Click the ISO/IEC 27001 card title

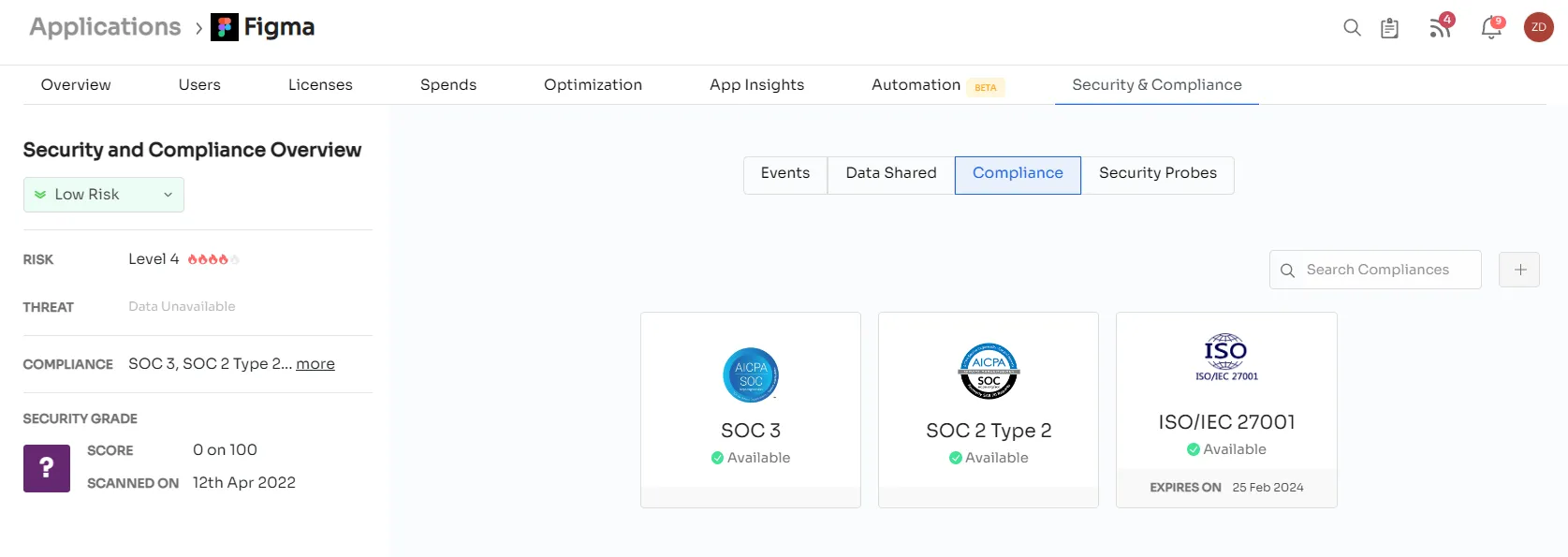1226,422
